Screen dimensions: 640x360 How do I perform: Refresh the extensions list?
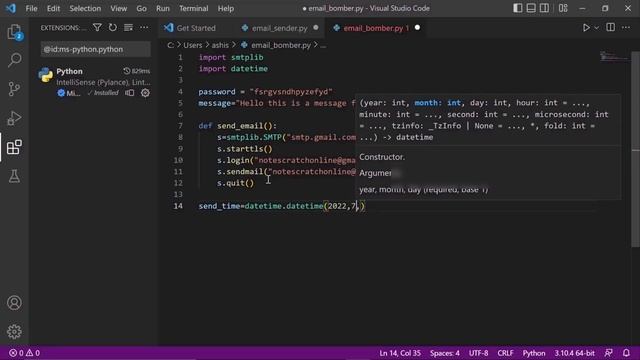[x=113, y=28]
